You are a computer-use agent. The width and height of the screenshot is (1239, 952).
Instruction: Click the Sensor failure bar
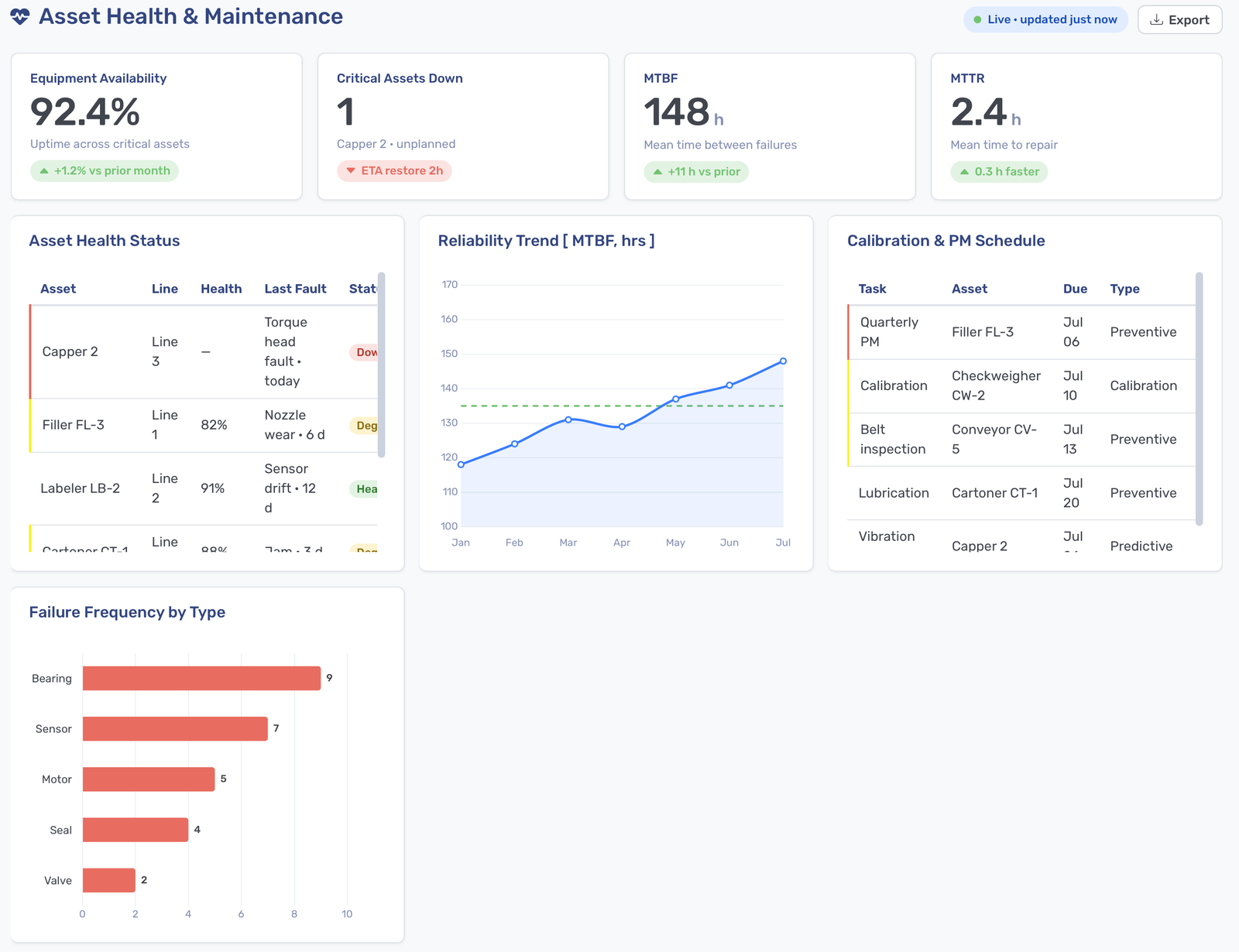[x=175, y=728]
